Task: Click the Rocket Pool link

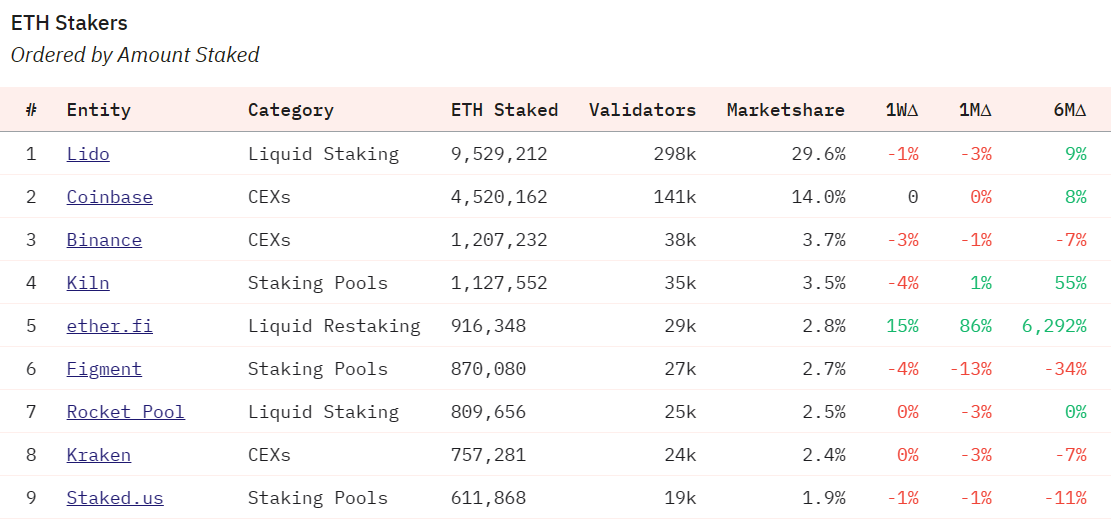Action: 125,412
